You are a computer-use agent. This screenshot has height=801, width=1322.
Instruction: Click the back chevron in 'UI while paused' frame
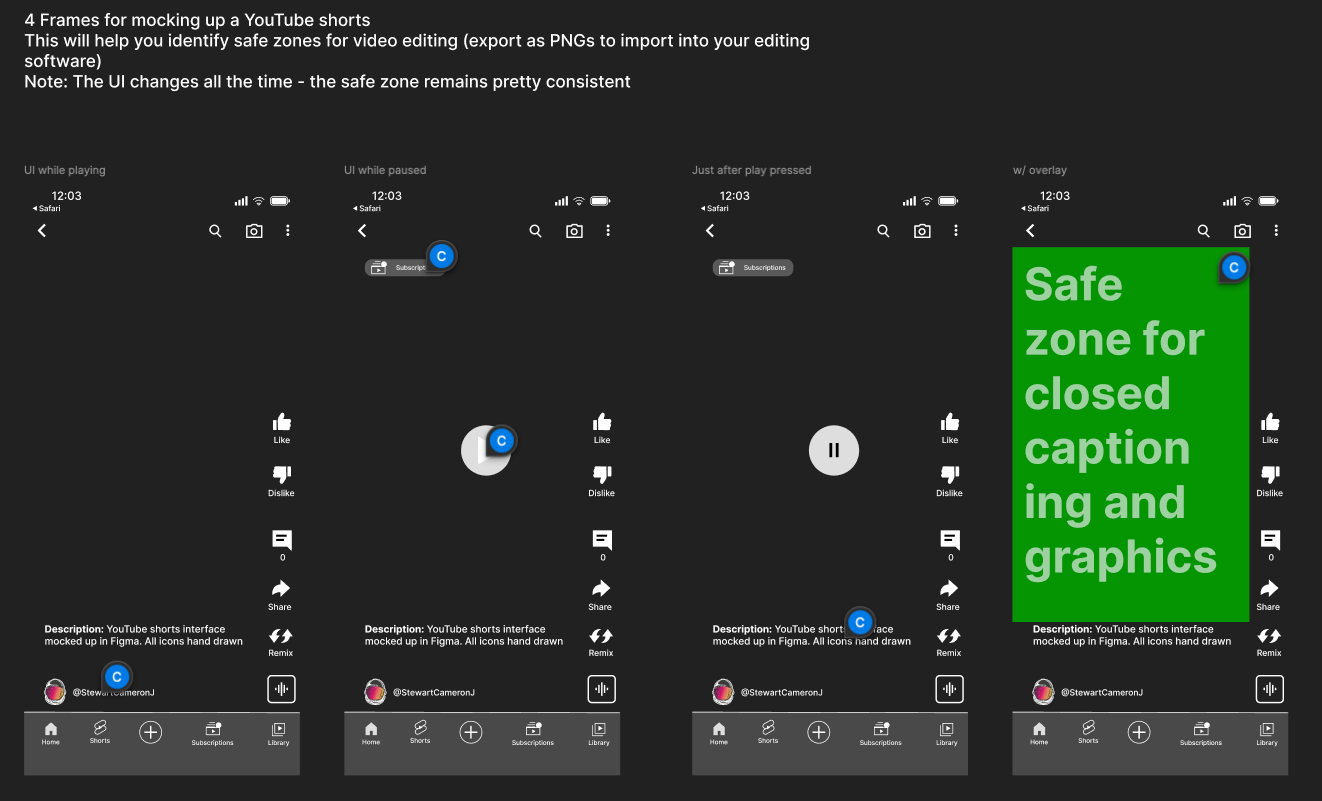pos(362,231)
